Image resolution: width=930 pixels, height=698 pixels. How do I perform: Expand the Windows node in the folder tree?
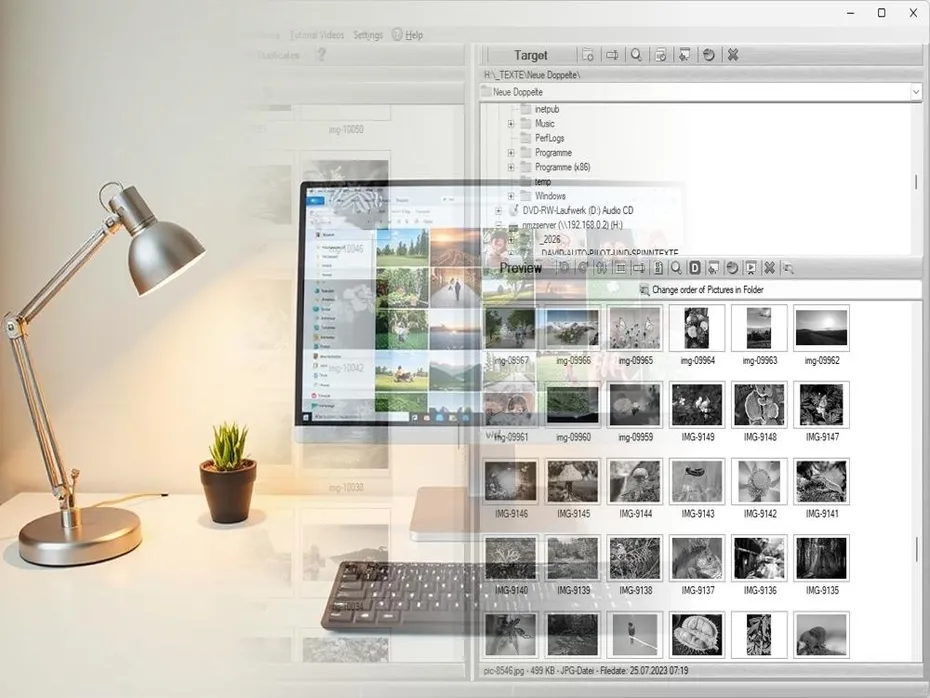pyautogui.click(x=512, y=196)
